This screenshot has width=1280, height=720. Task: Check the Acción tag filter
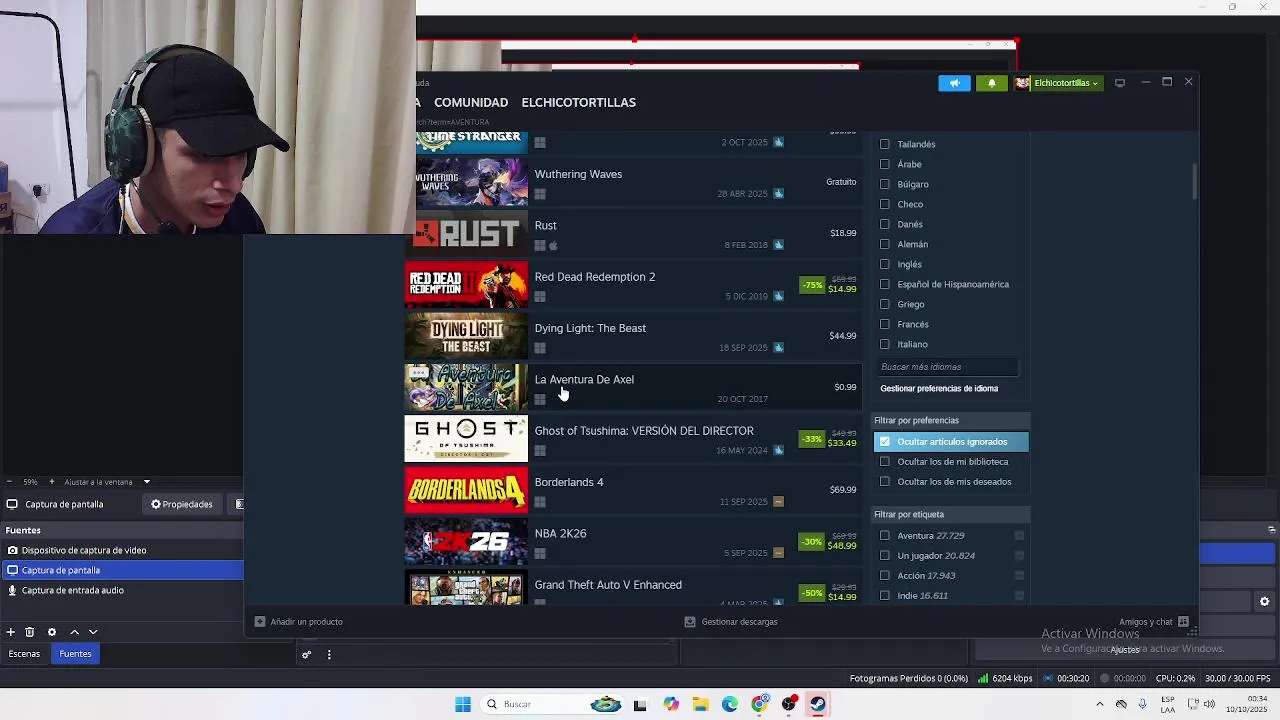(884, 575)
